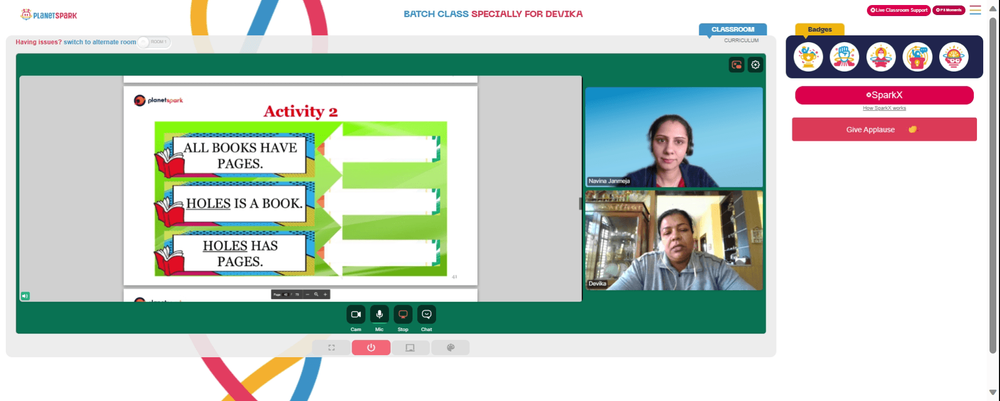The height and width of the screenshot is (401, 1000).
Task: Click the PlanetSpark logo
Action: tap(48, 14)
